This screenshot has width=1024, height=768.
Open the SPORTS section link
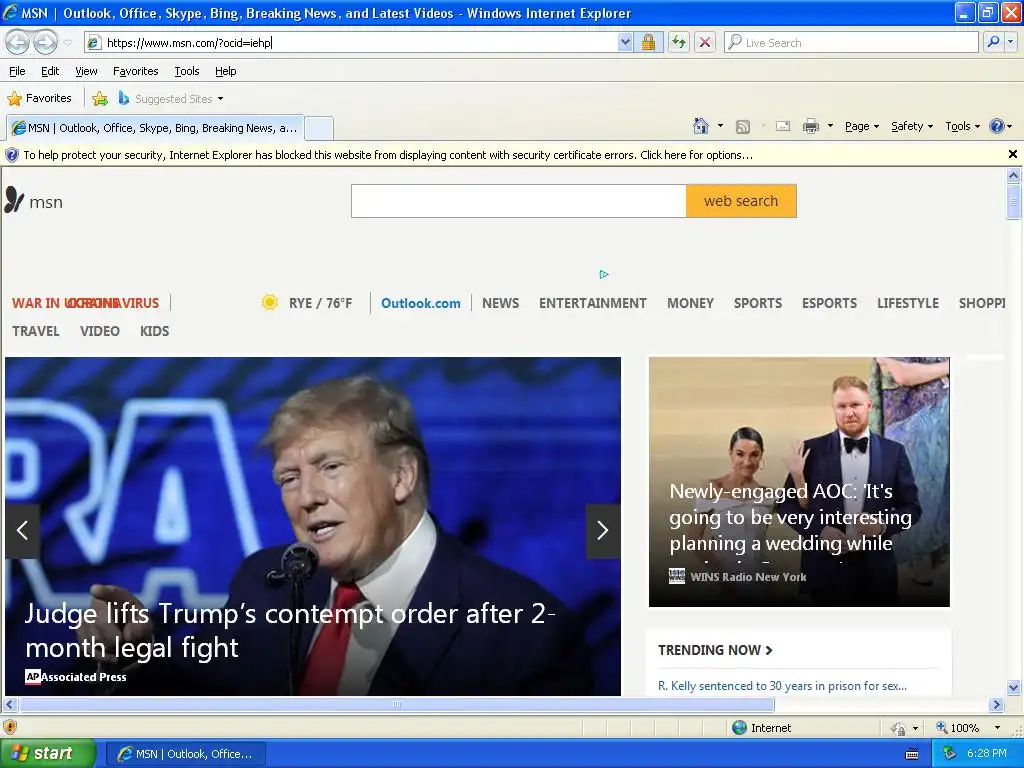[758, 303]
